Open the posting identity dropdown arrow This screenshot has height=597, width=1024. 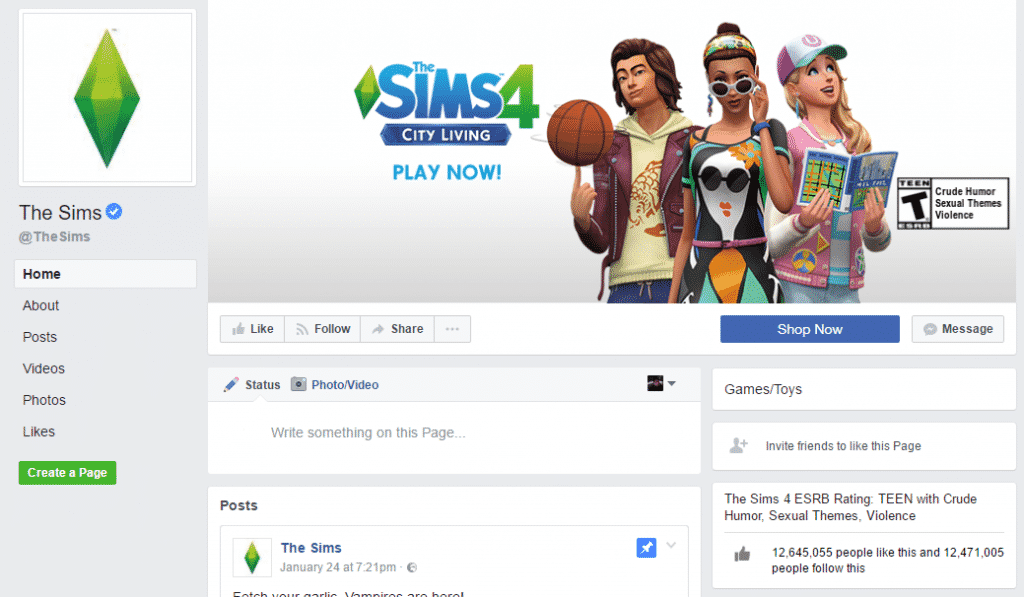click(671, 383)
